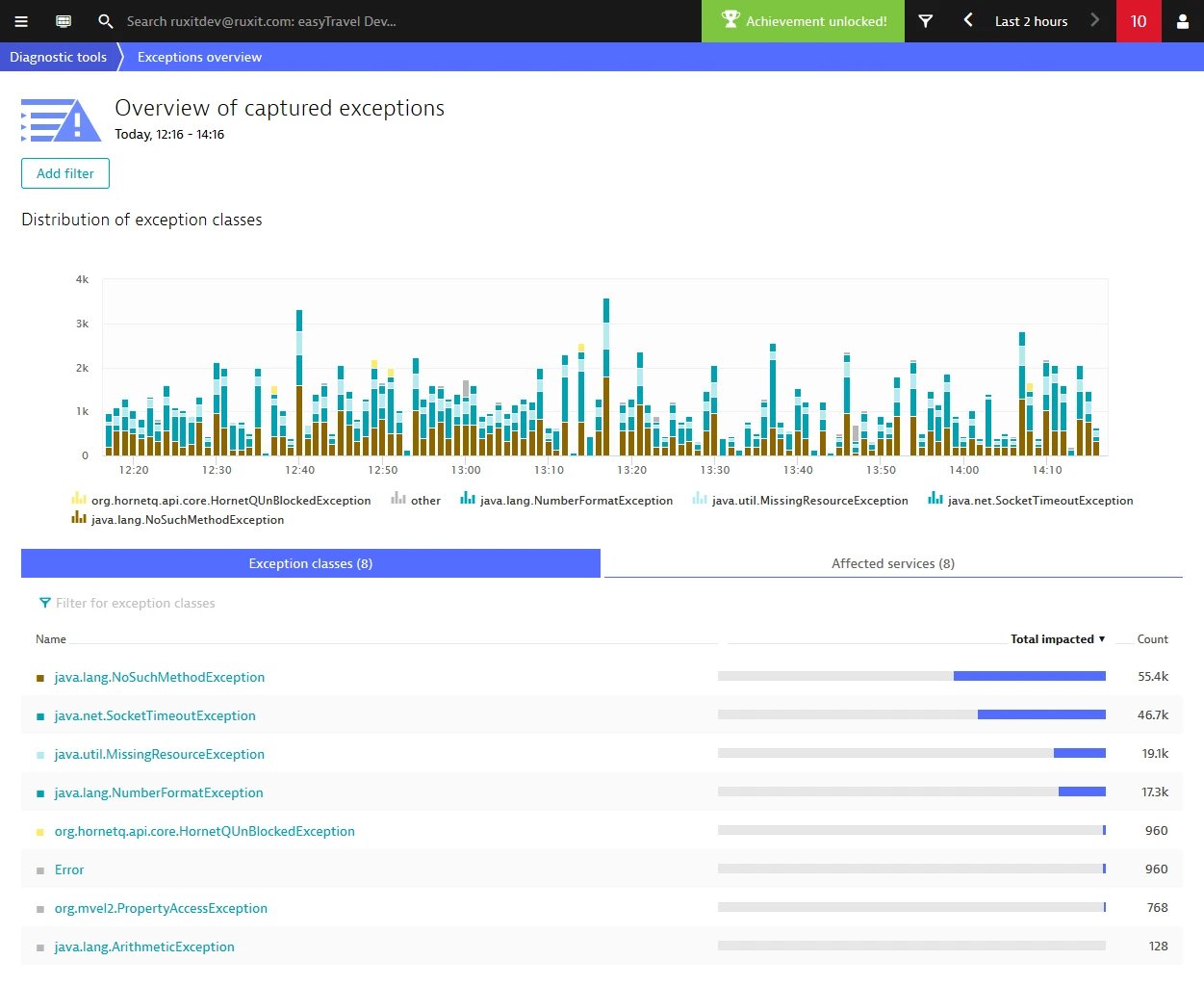
Task: Select the Exception classes tab
Action: [310, 563]
